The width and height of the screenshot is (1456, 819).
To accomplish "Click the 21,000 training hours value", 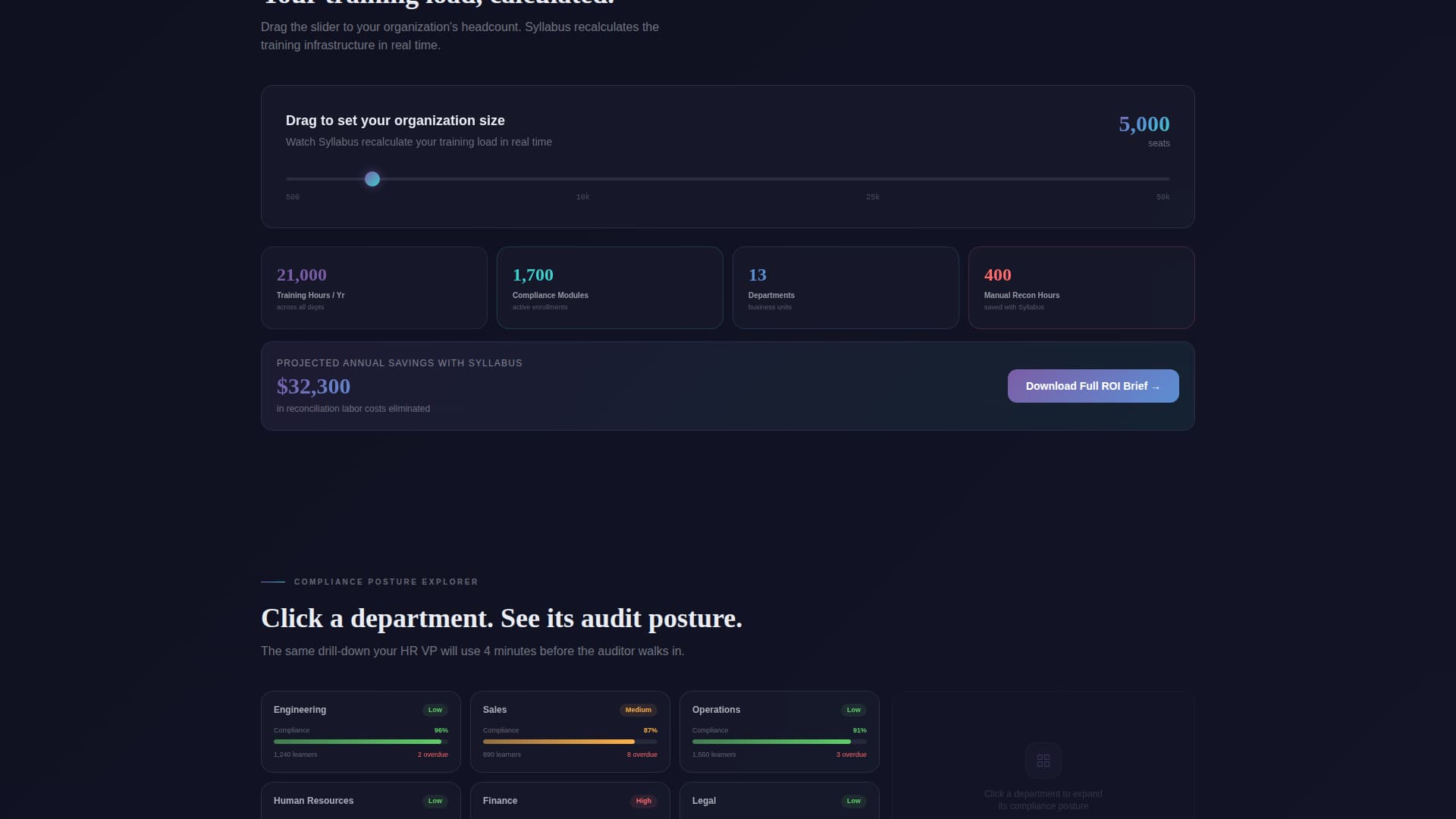I will (302, 275).
